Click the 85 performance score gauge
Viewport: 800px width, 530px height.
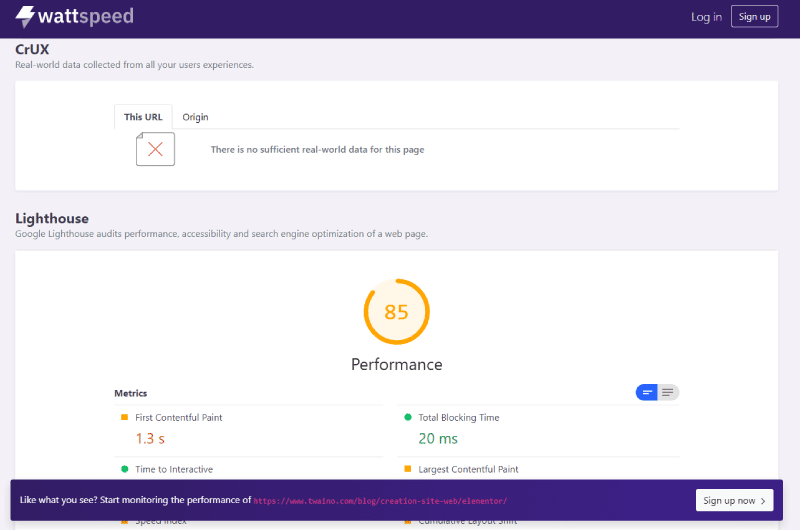(396, 312)
